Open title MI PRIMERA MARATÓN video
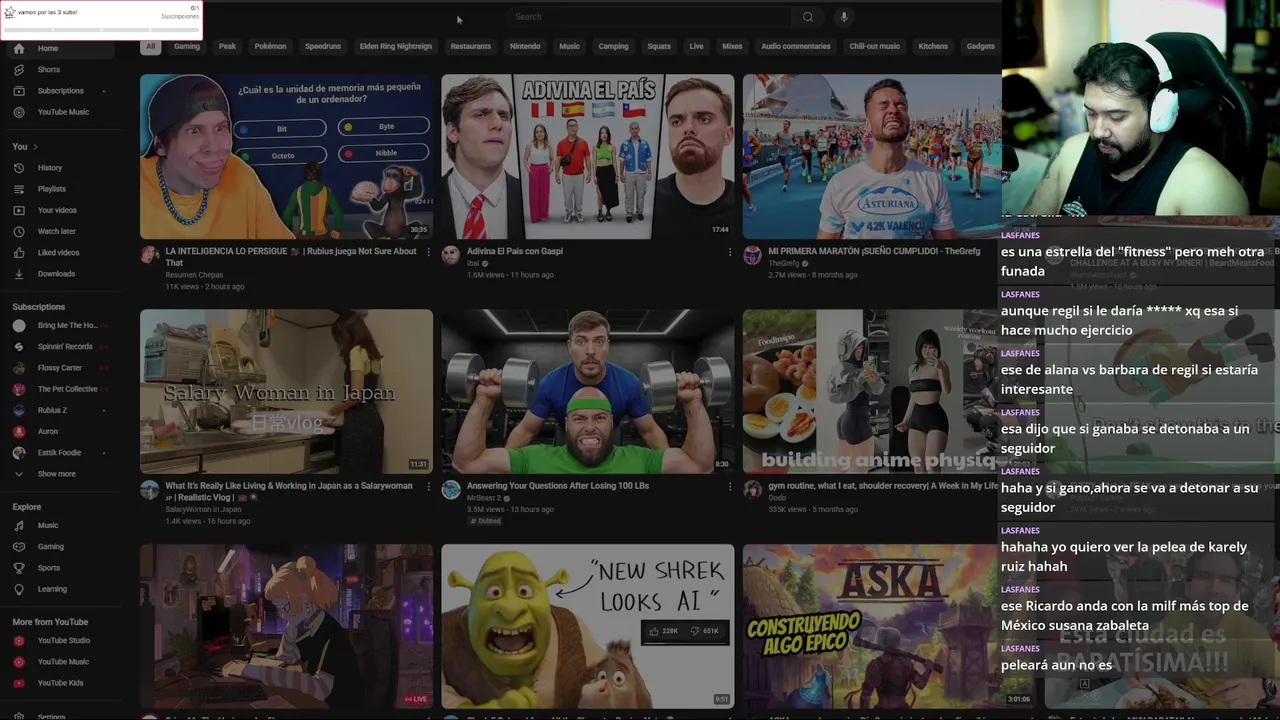Viewport: 1280px width, 720px height. [x=874, y=251]
